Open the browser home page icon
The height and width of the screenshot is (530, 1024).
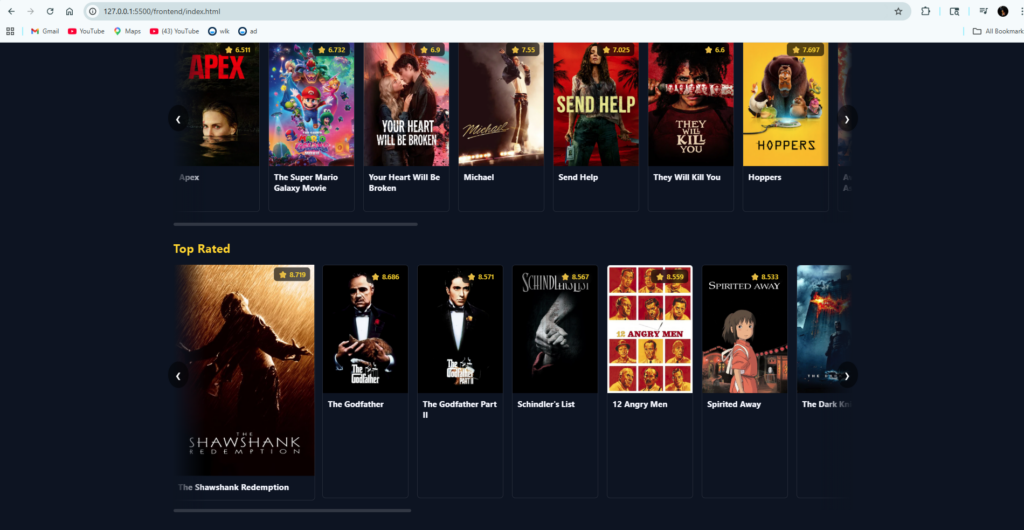(x=69, y=11)
